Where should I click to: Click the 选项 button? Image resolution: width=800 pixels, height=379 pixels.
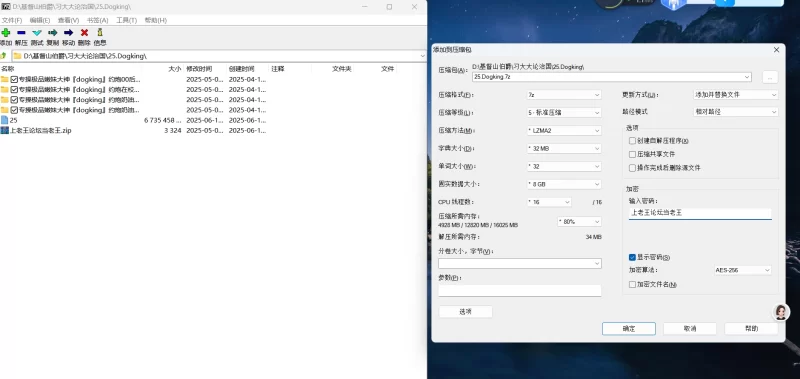[465, 312]
